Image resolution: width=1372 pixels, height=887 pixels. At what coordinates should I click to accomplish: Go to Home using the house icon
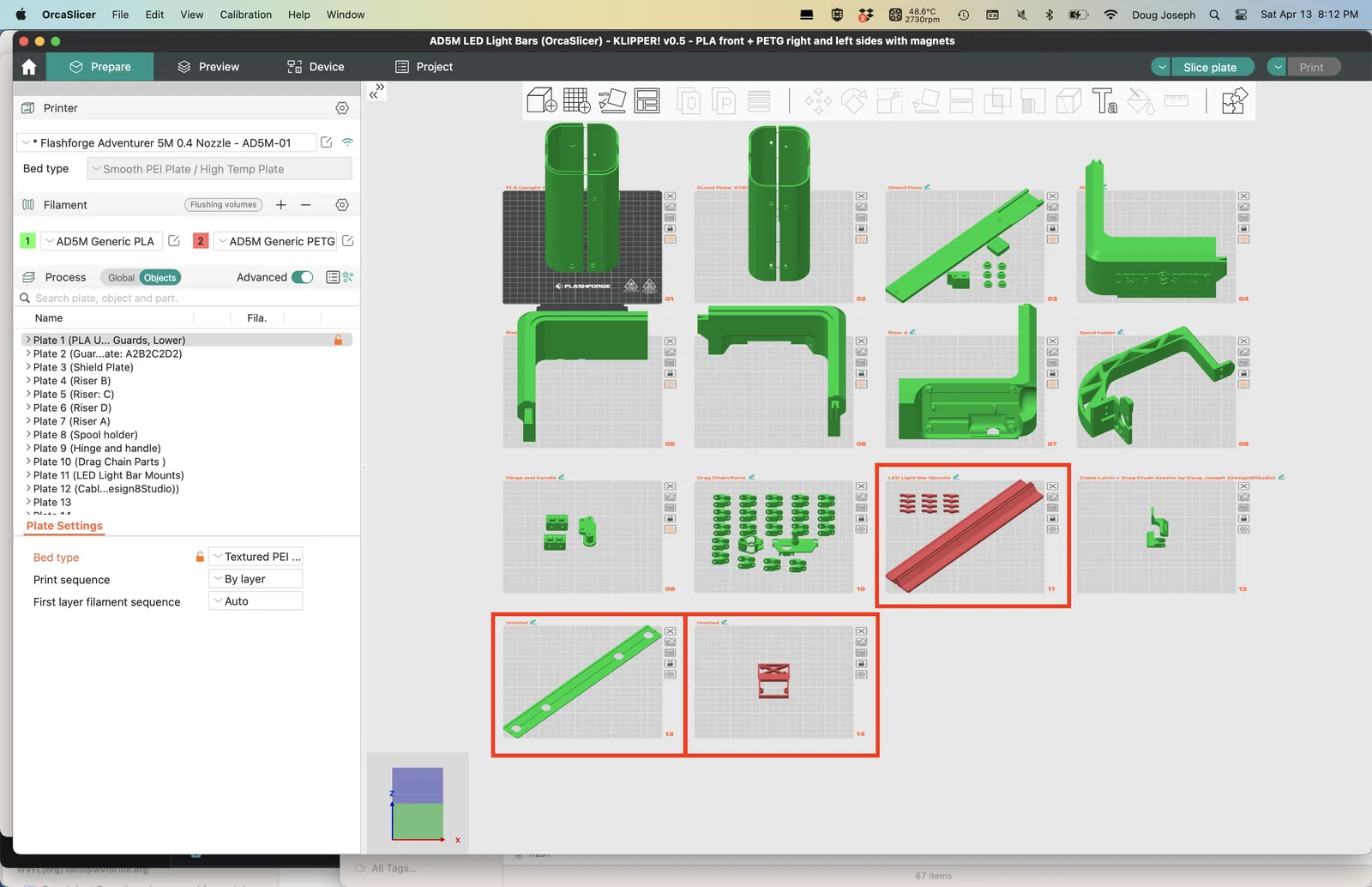pyautogui.click(x=29, y=67)
